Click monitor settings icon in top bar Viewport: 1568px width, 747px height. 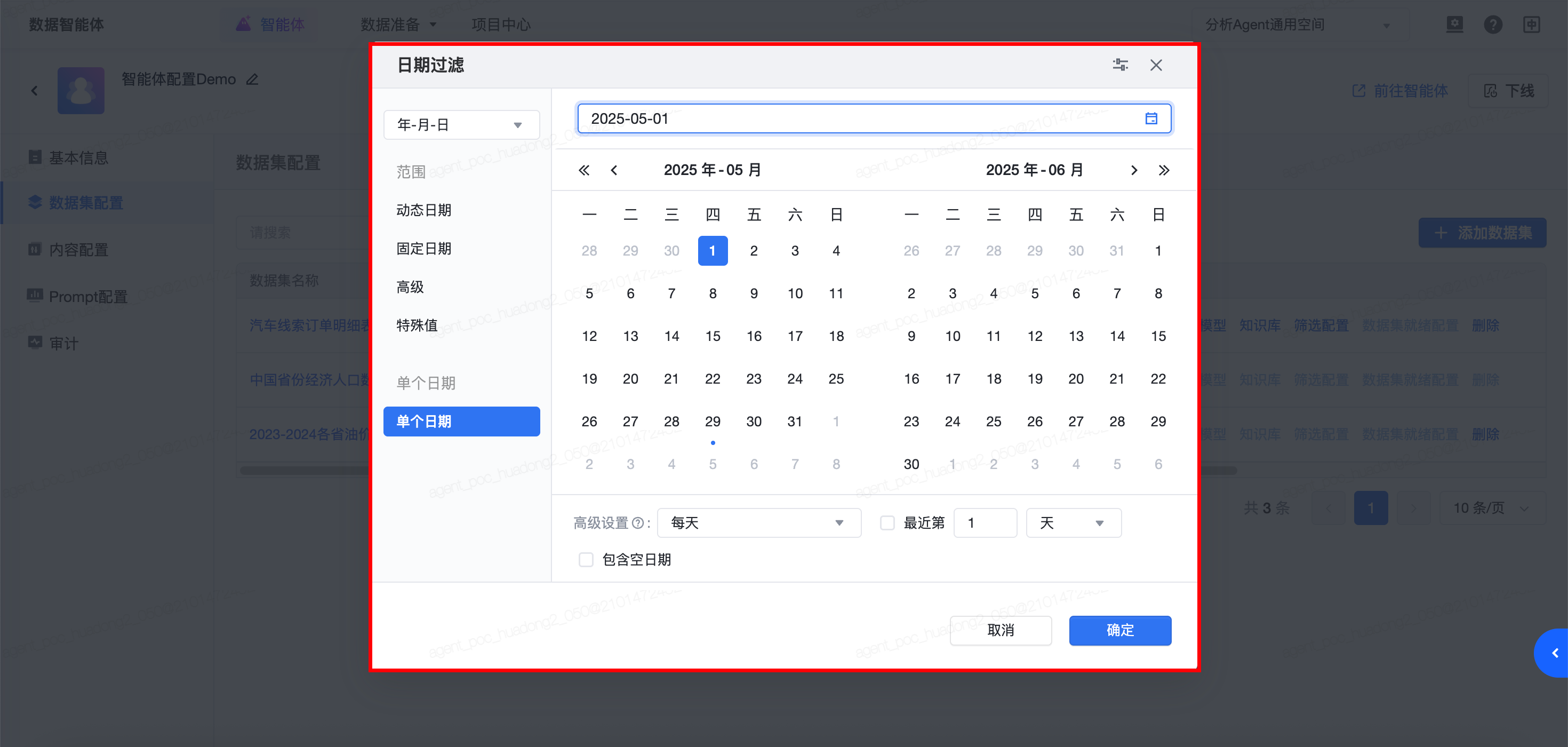pyautogui.click(x=1454, y=25)
